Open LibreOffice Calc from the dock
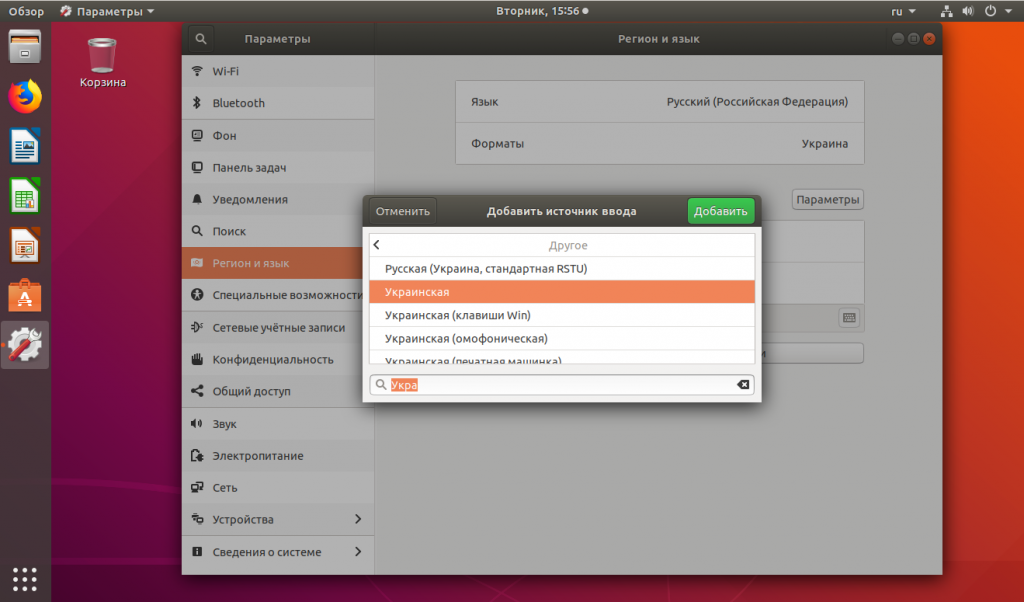The width and height of the screenshot is (1024, 602). pos(25,196)
